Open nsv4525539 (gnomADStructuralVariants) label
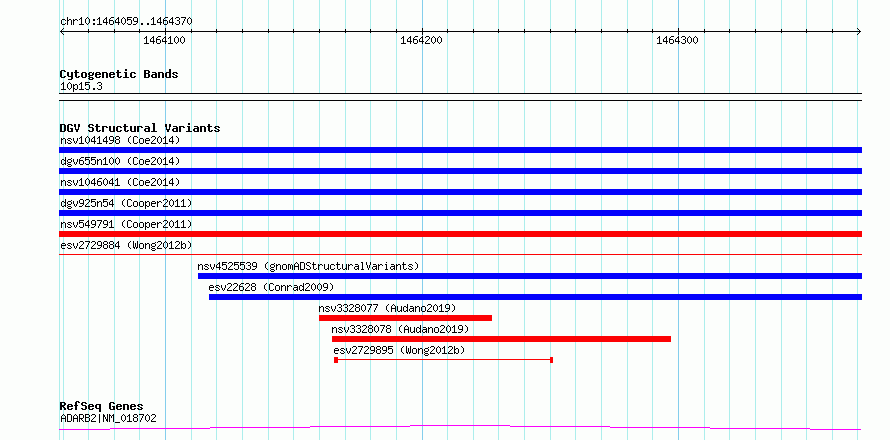This screenshot has height=440, width=890. click(x=308, y=266)
